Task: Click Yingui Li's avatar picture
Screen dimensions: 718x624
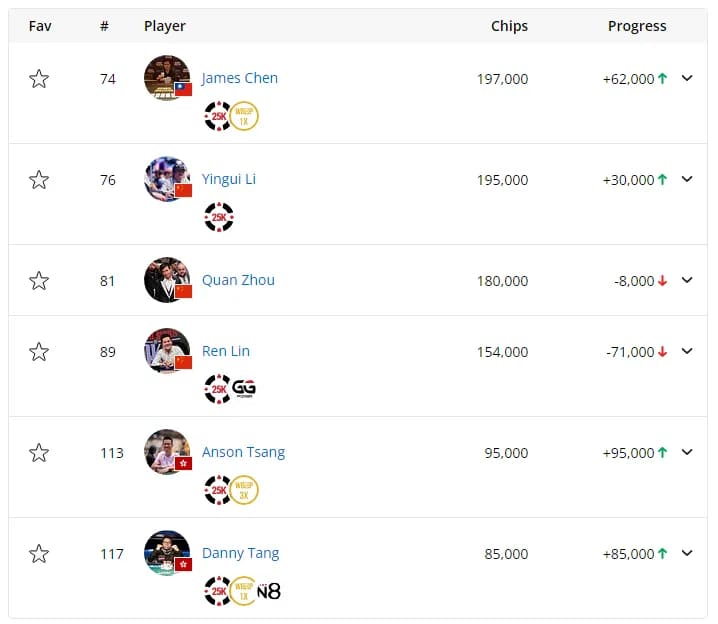Action: click(x=166, y=180)
